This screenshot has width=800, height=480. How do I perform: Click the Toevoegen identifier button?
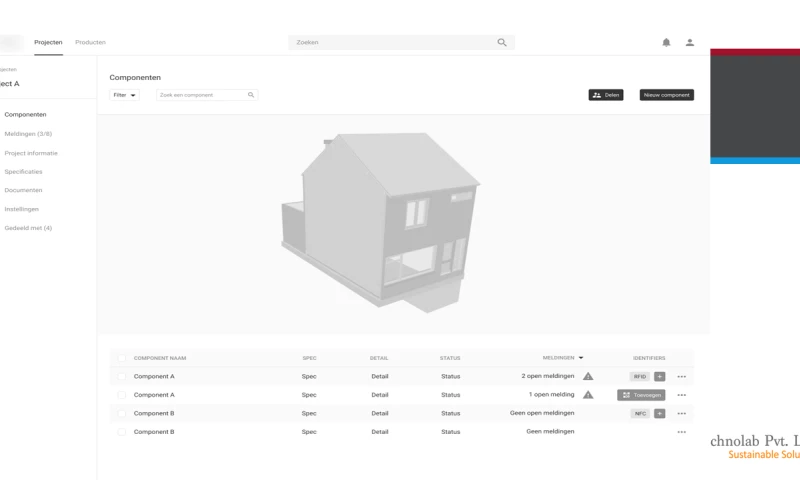[641, 395]
